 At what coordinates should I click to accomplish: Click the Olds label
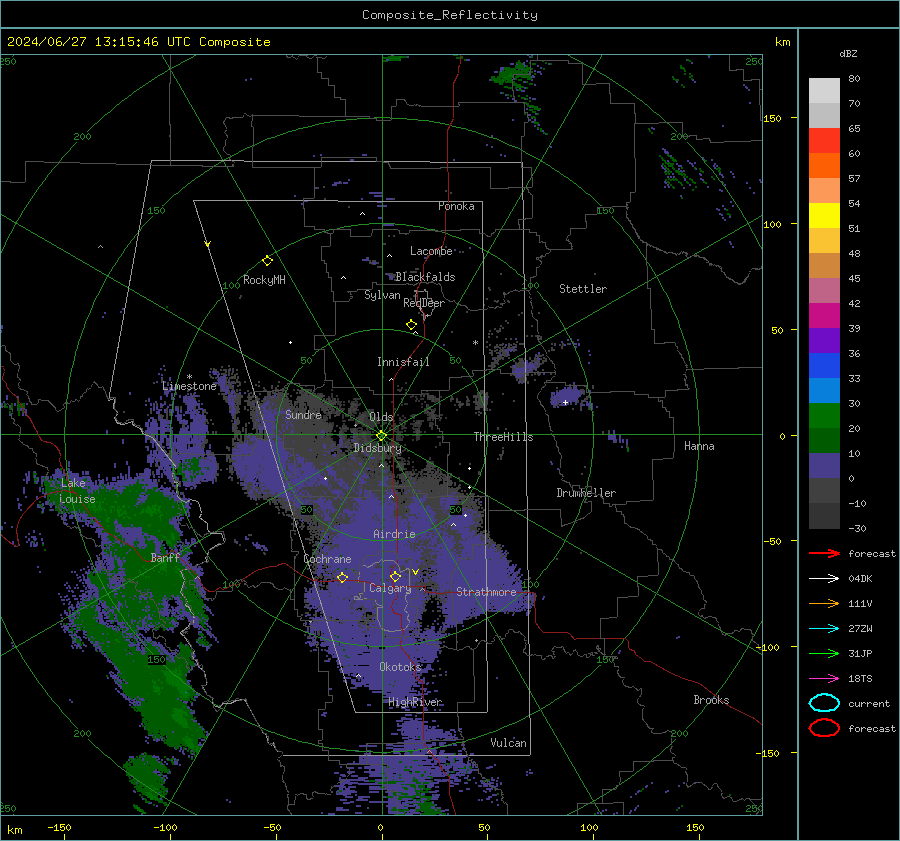pyautogui.click(x=381, y=417)
